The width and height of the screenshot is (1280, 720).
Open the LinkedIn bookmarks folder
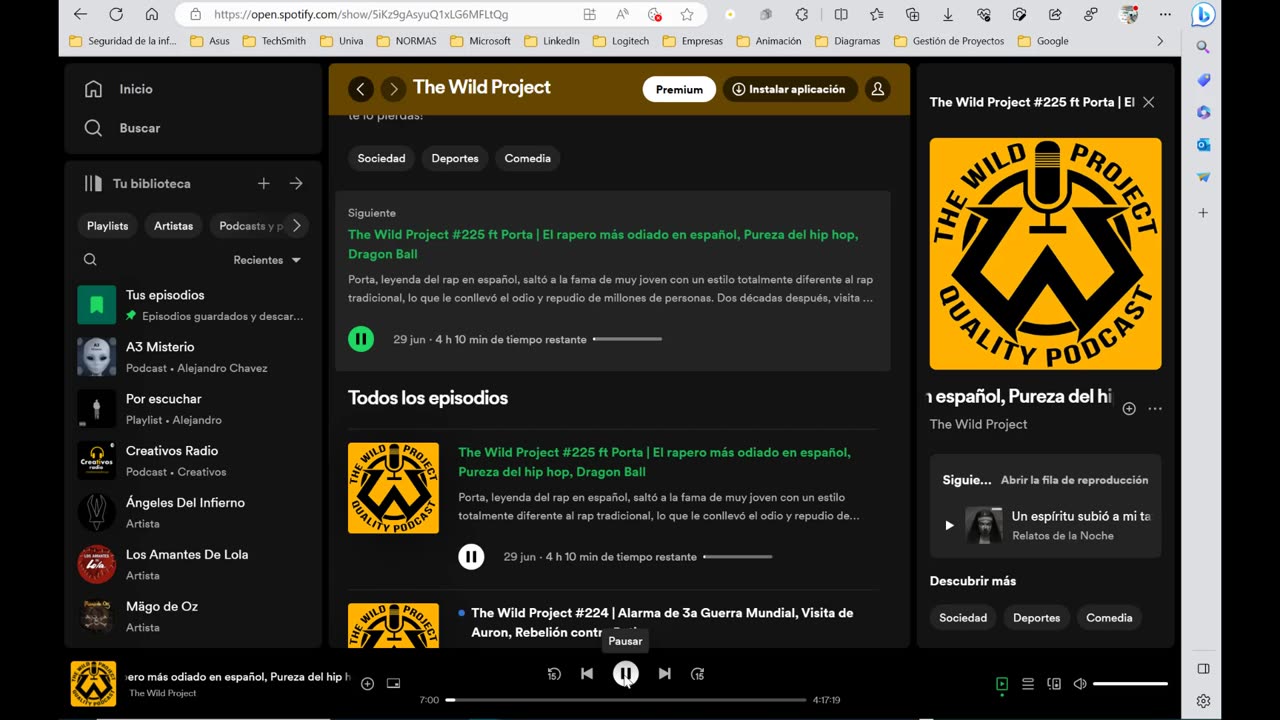pos(552,41)
